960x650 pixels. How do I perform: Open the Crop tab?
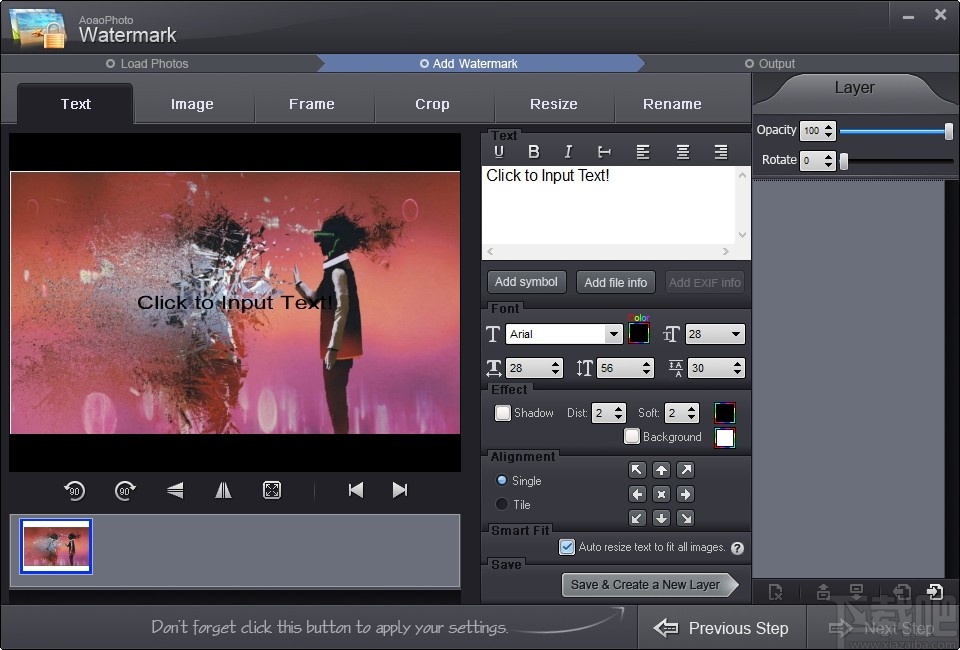(x=432, y=104)
